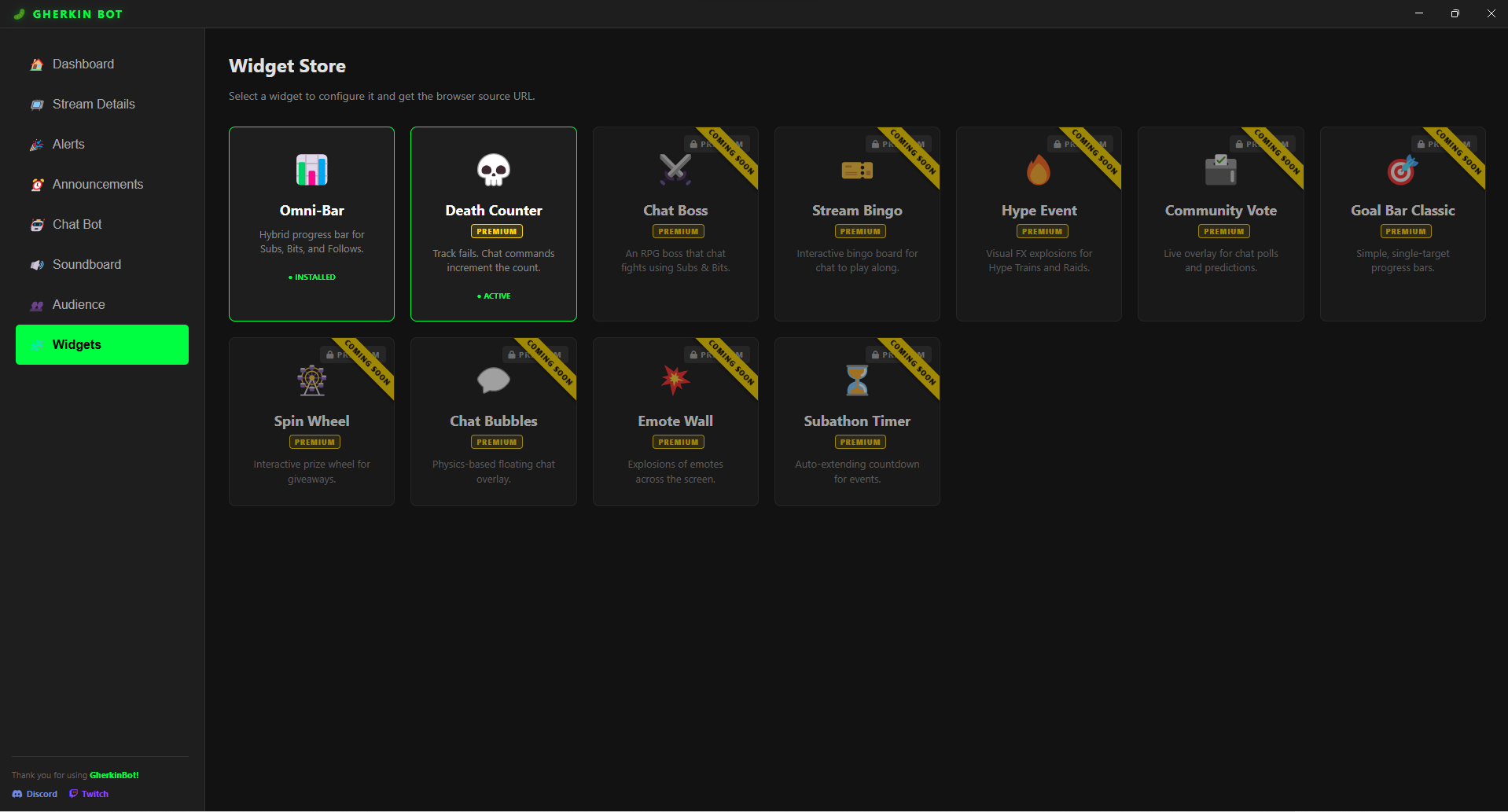Click the Spin Wheel widget card
1508x812 pixels.
[x=311, y=421]
